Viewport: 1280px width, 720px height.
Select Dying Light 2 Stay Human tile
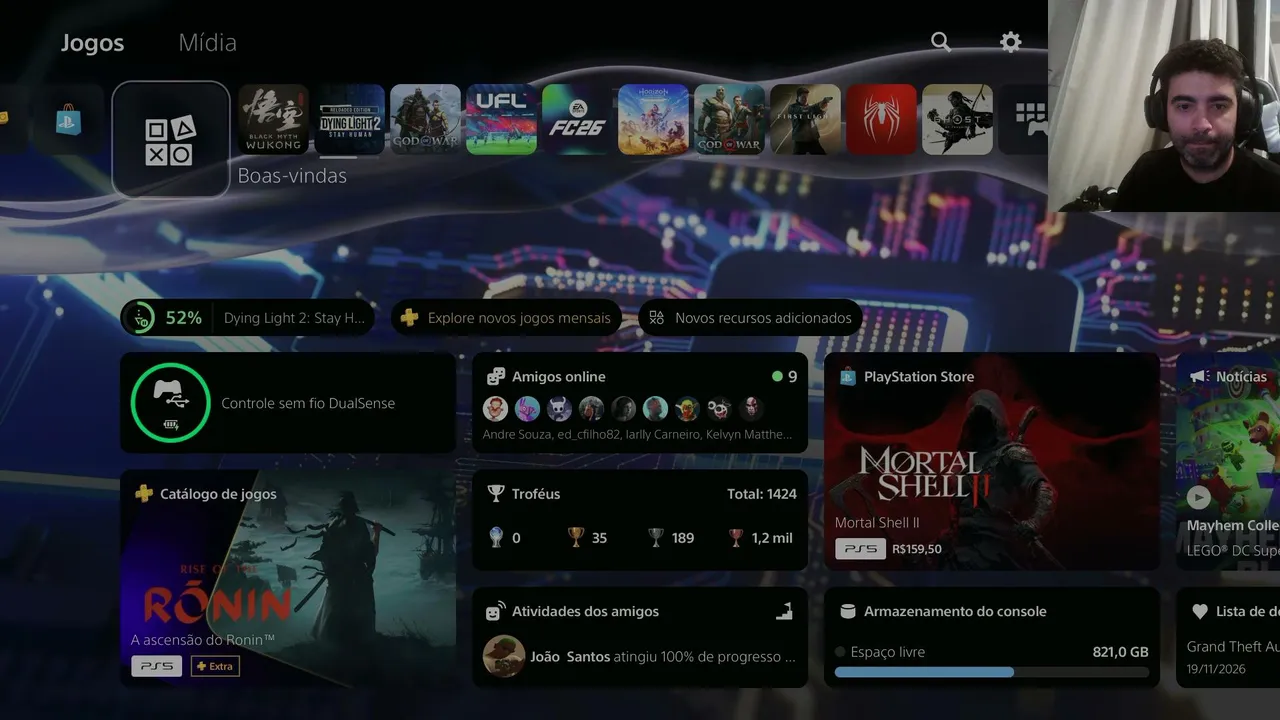click(349, 119)
